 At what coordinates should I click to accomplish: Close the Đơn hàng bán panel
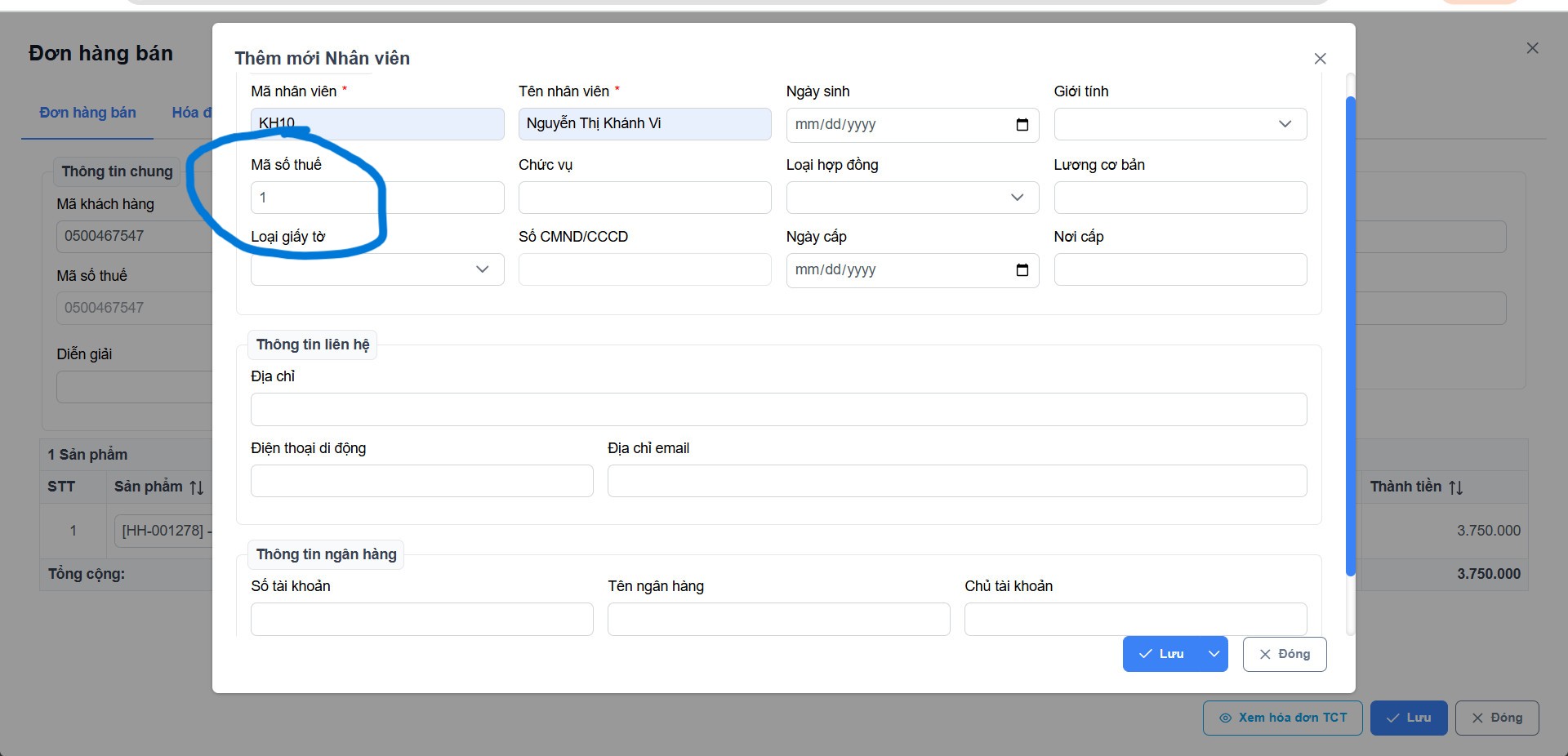(1532, 48)
